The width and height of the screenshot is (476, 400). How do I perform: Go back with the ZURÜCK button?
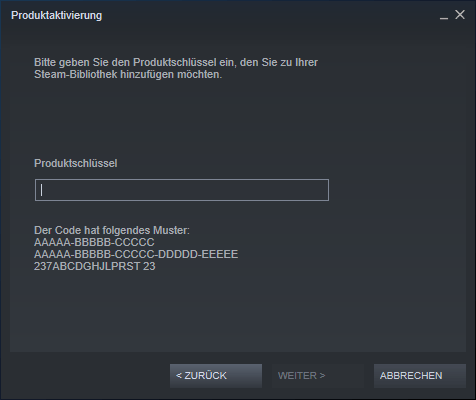(216, 376)
